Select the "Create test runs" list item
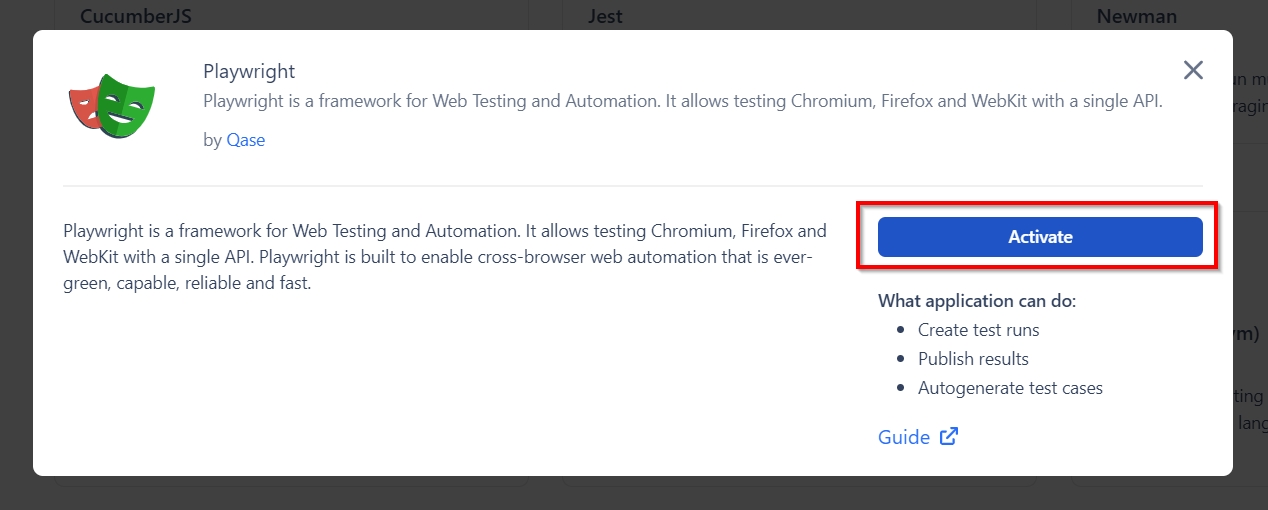The width and height of the screenshot is (1268, 510). click(978, 330)
